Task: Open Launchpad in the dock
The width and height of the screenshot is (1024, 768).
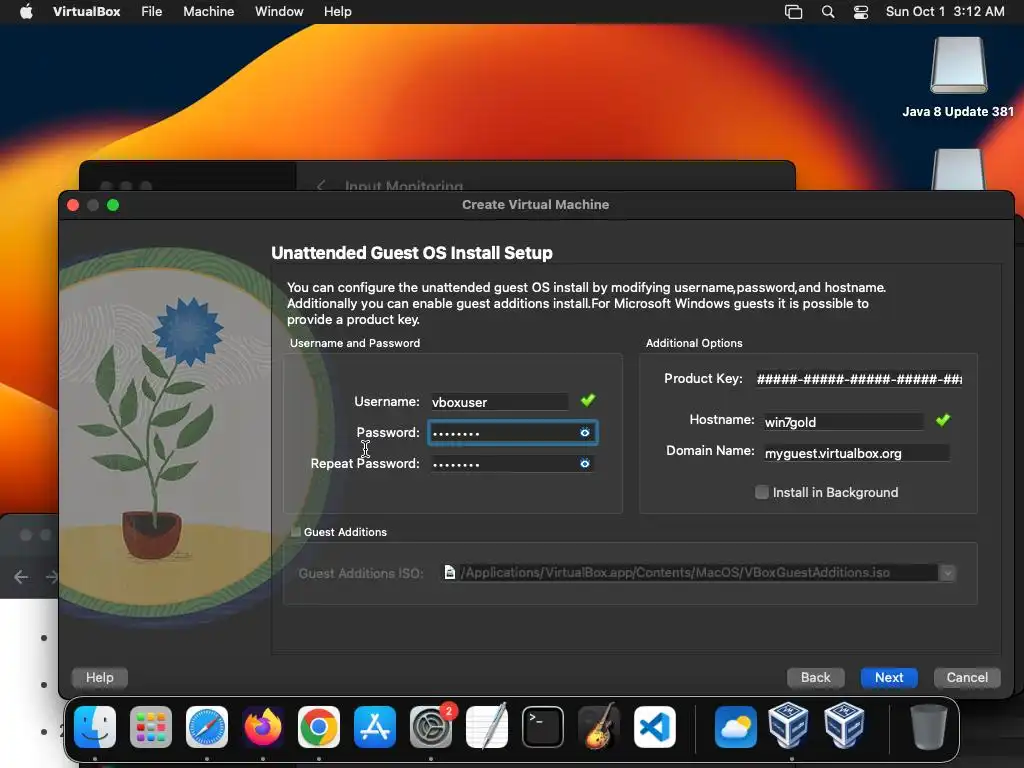Action: [151, 727]
